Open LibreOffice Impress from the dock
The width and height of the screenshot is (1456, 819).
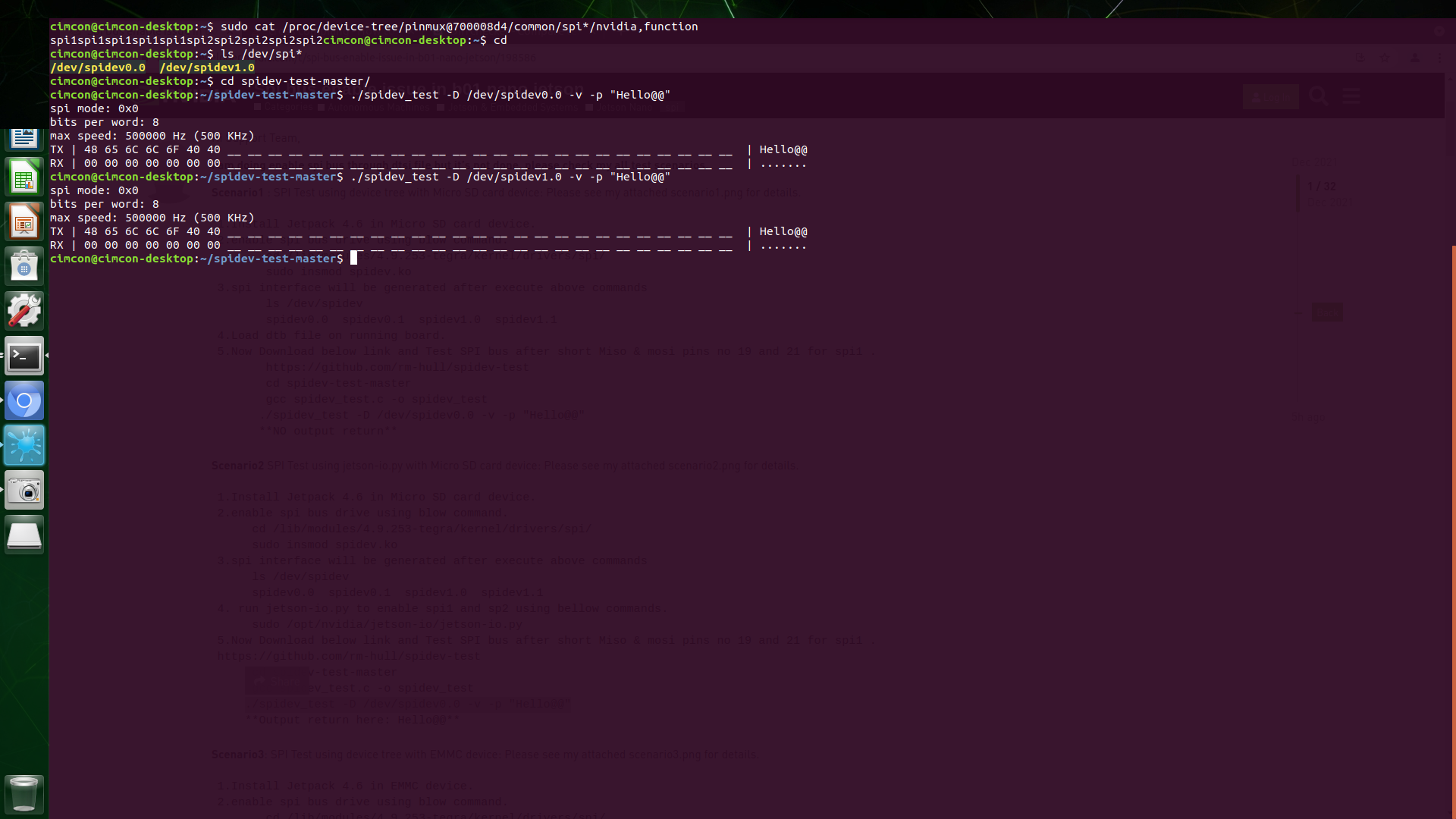pyautogui.click(x=24, y=221)
